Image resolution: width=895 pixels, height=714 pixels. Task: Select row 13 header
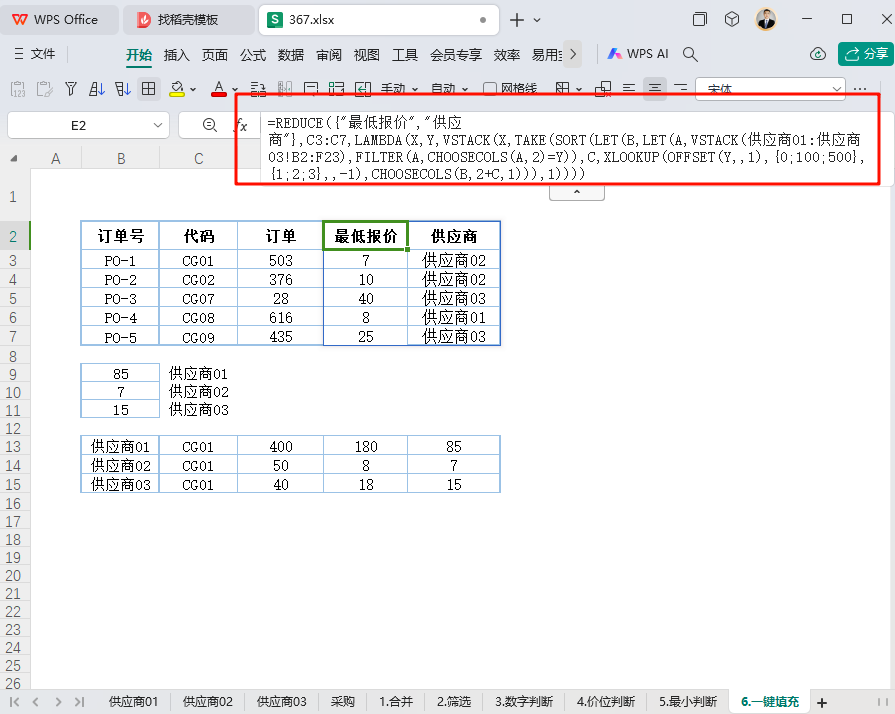(13, 446)
